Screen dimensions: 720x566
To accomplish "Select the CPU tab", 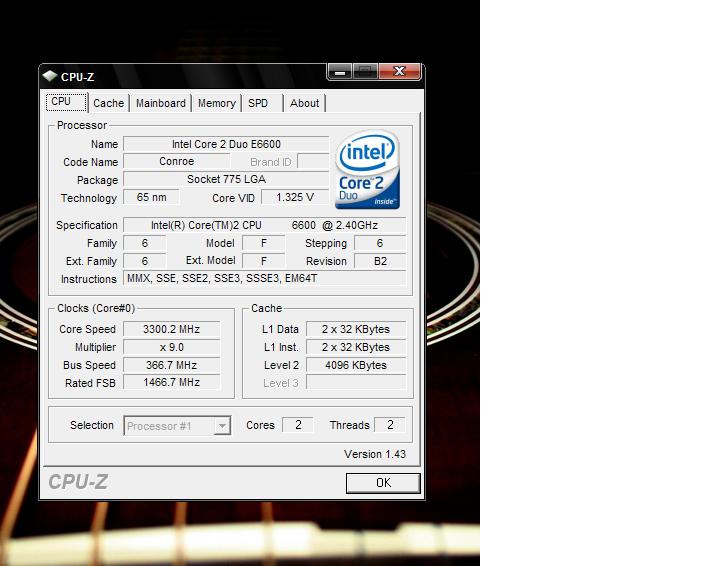I will (x=66, y=102).
